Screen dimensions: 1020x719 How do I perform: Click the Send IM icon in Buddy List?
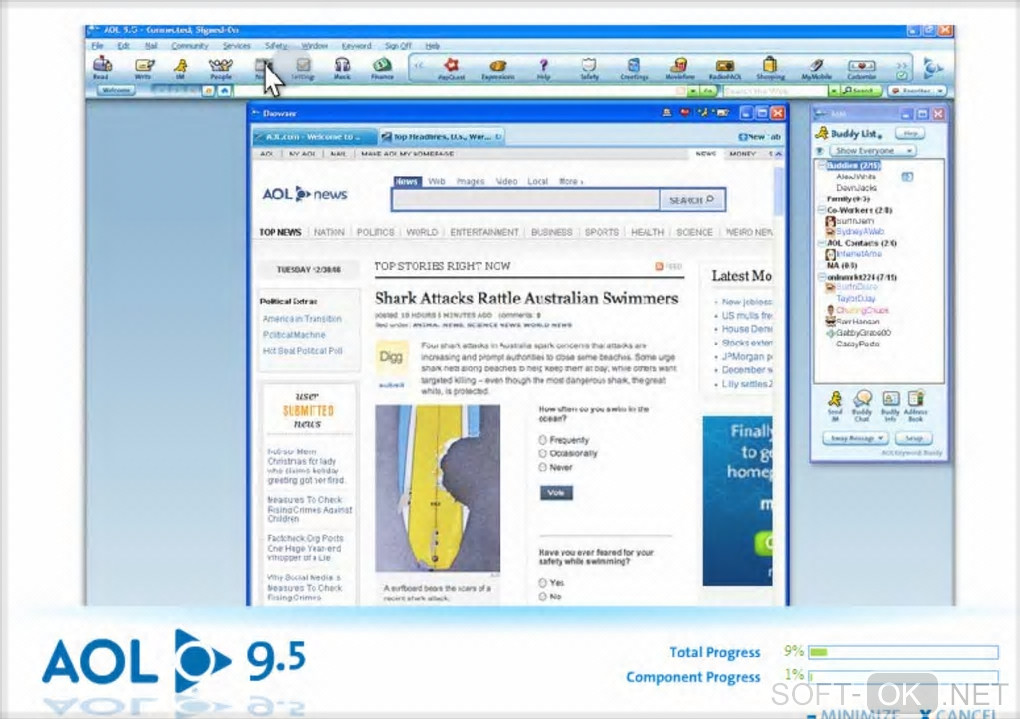pos(835,406)
